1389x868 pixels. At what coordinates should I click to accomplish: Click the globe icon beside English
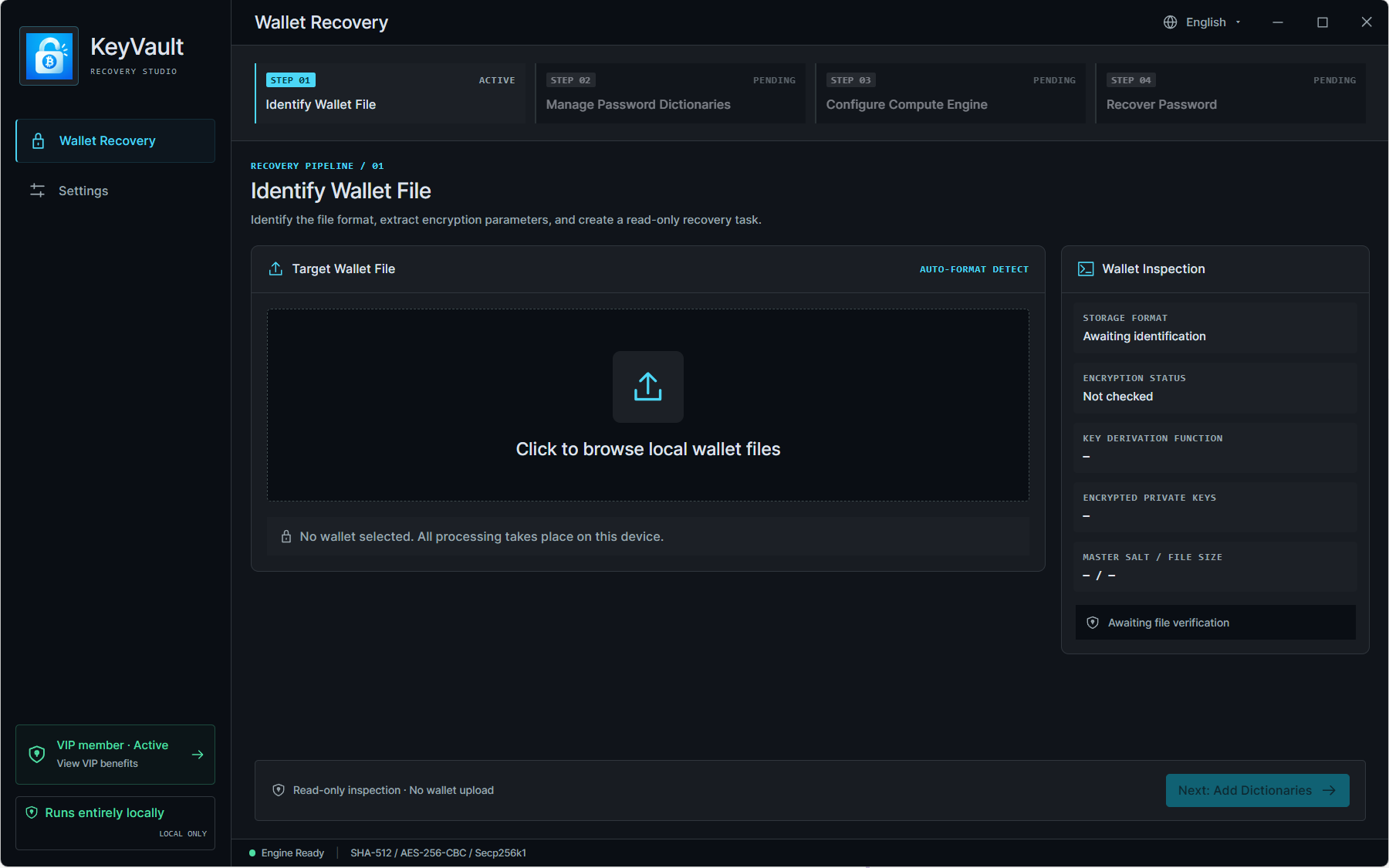tap(1171, 22)
